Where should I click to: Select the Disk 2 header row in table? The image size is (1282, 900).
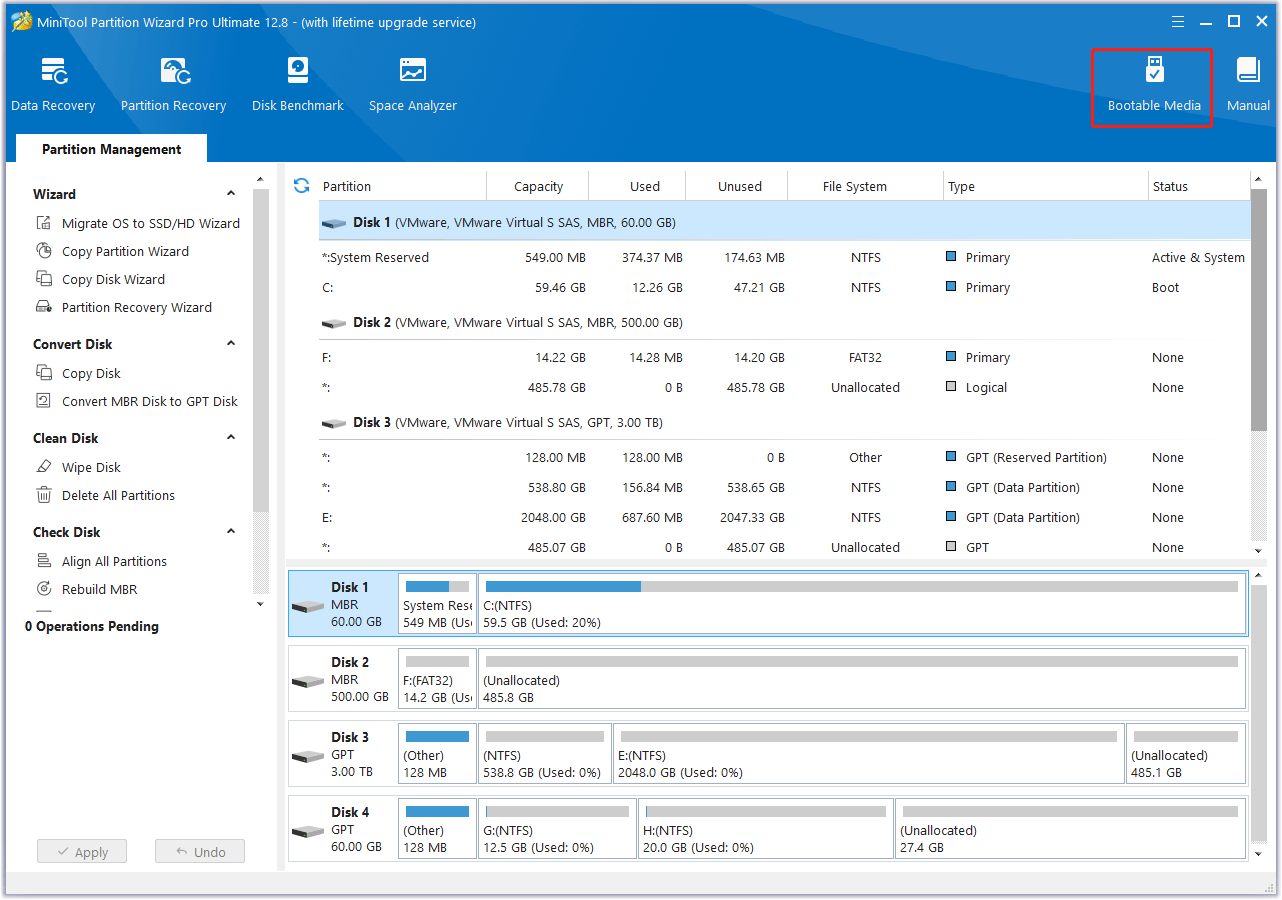(x=784, y=323)
